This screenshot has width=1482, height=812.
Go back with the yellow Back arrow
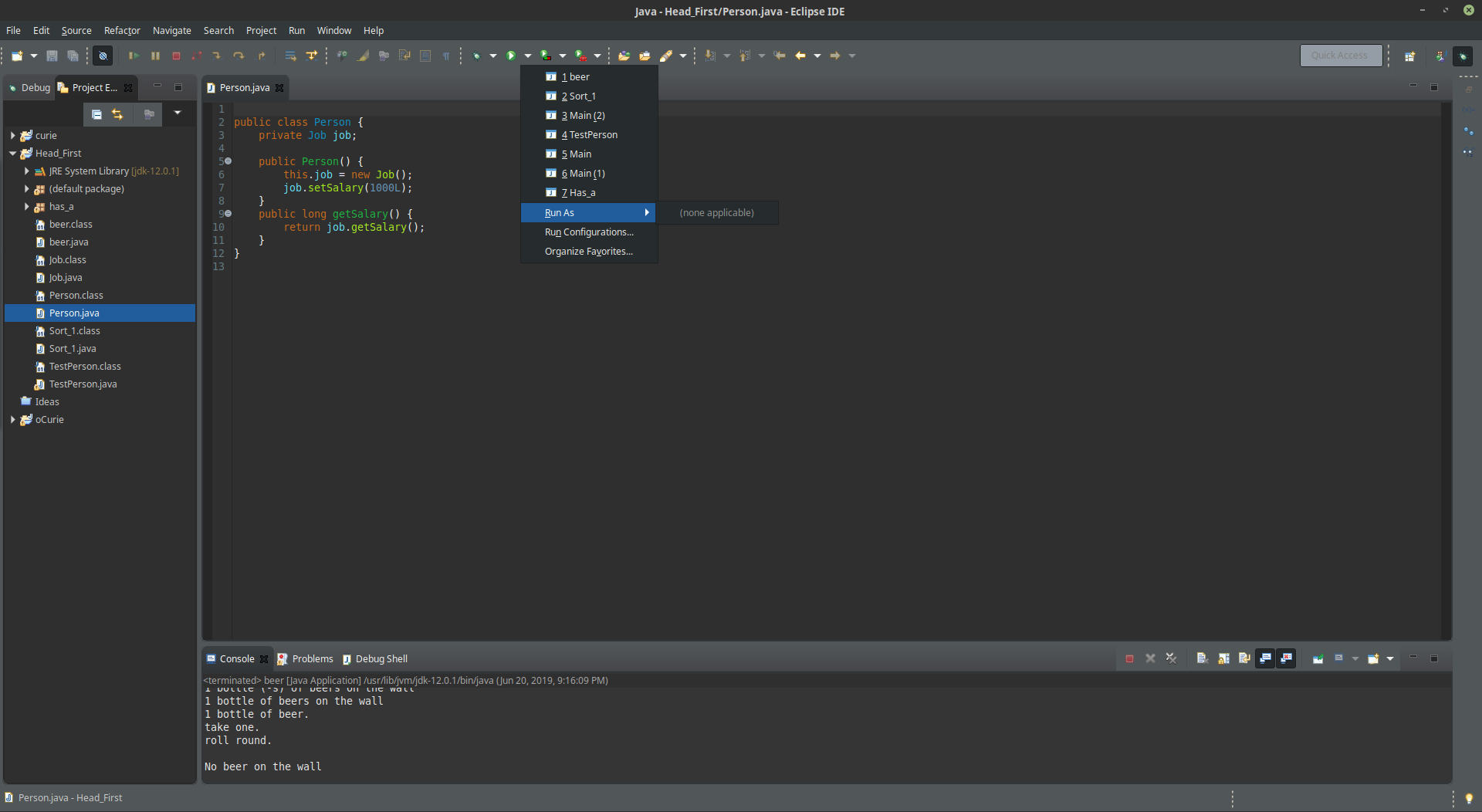pyautogui.click(x=800, y=56)
